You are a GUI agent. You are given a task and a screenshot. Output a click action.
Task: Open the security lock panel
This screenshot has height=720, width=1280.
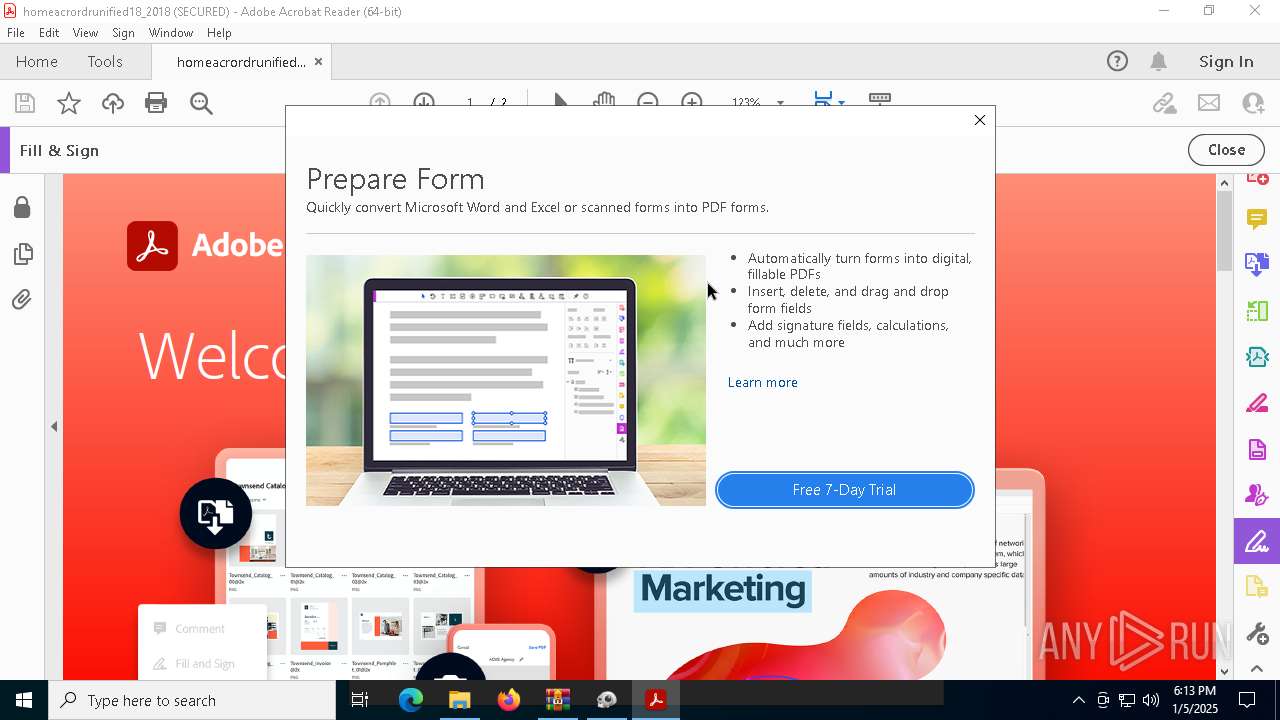click(22, 207)
